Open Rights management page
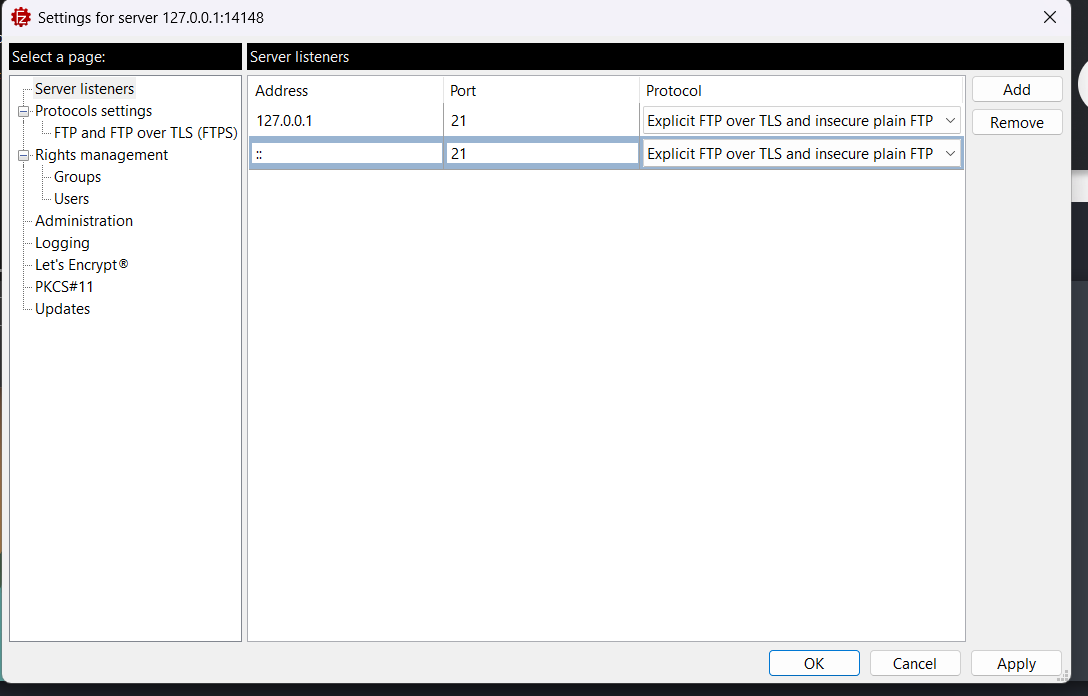 101,155
